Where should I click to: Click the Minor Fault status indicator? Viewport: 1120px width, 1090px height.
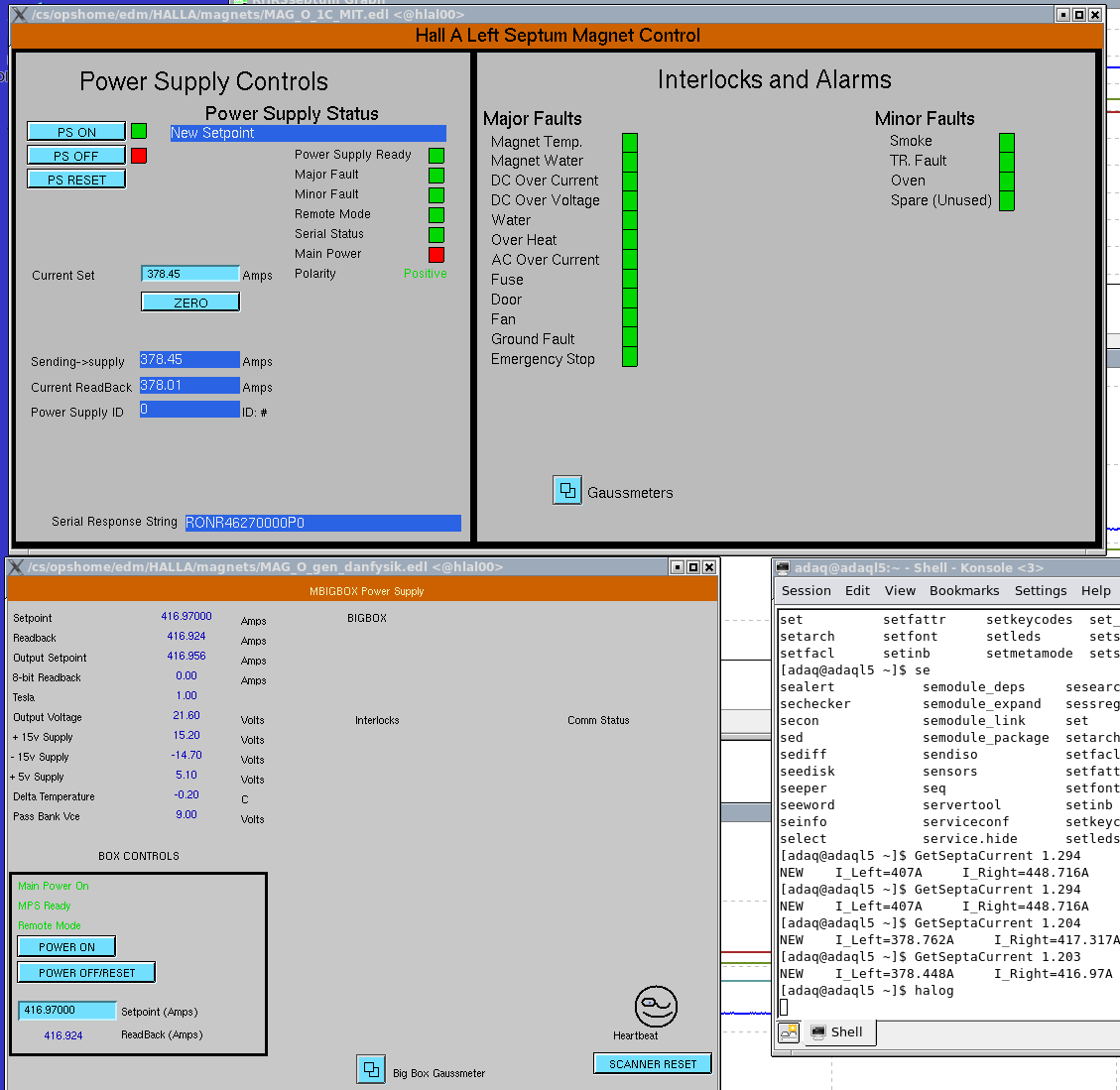[436, 195]
